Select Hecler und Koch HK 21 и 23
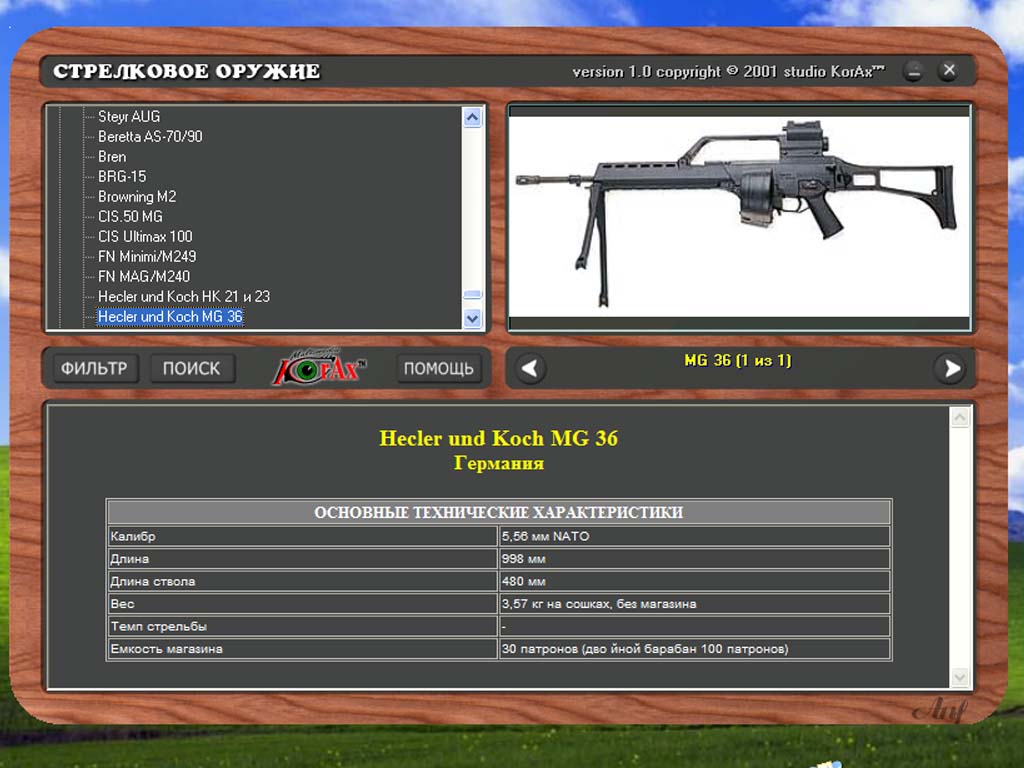Screen dimensions: 1024x768 184,296
